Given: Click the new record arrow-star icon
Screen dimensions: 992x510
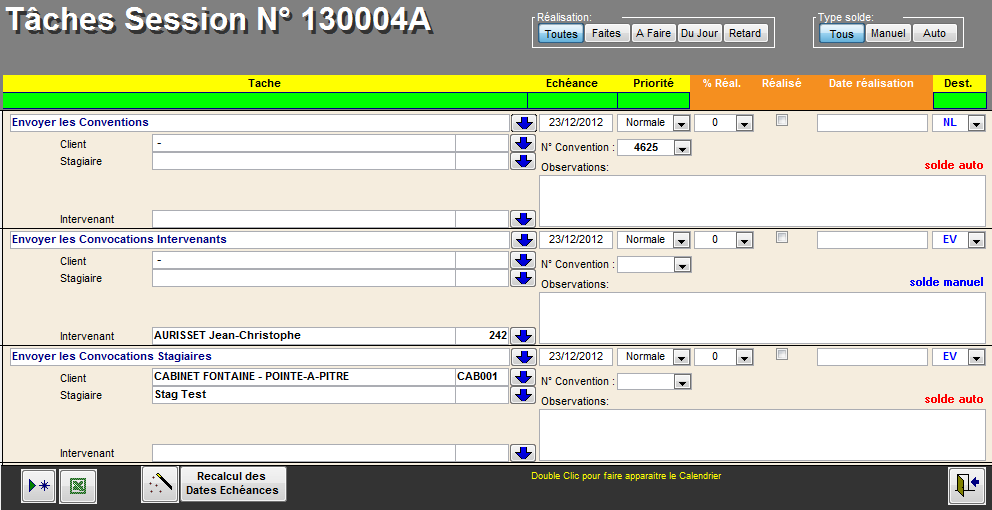Looking at the screenshot, I should (x=38, y=486).
